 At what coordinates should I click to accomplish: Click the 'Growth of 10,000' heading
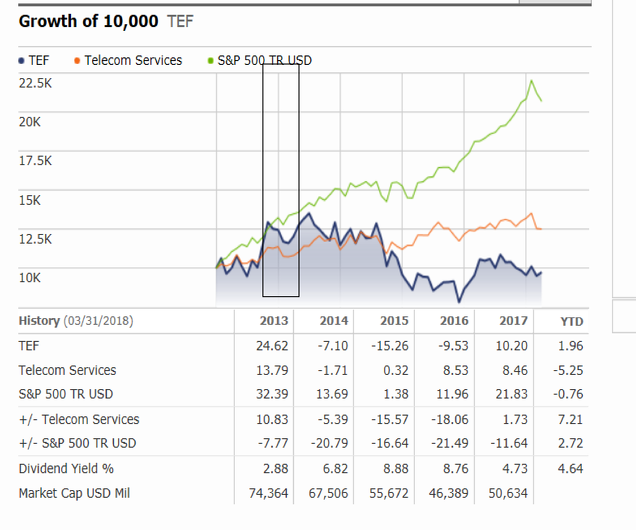click(x=88, y=21)
